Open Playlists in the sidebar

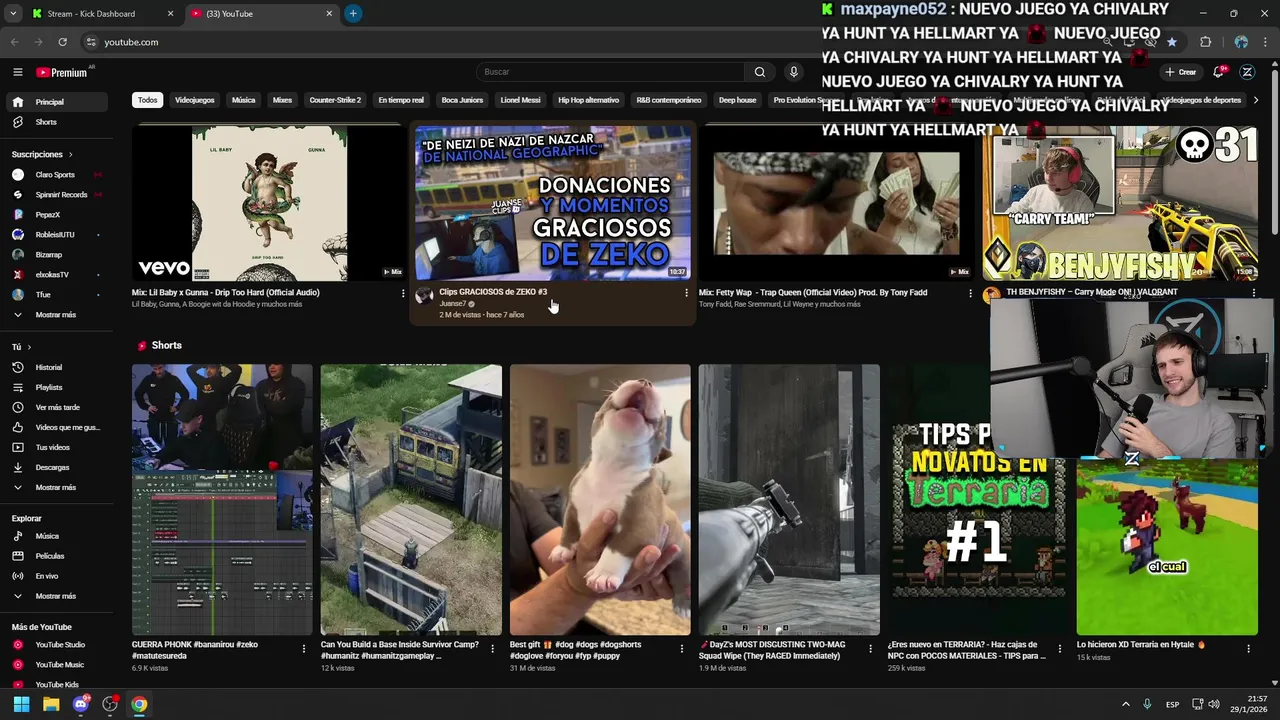tap(58, 387)
